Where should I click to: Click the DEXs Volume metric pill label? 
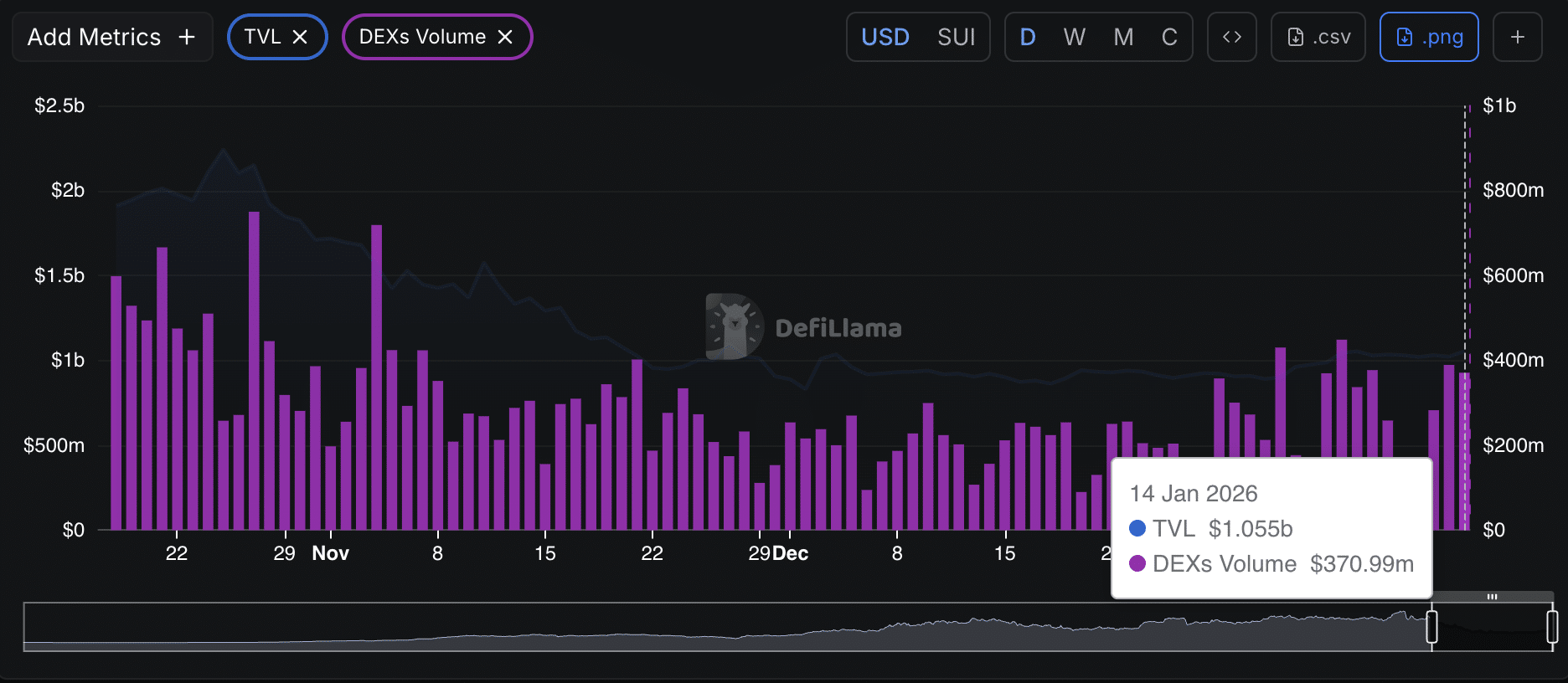[422, 37]
